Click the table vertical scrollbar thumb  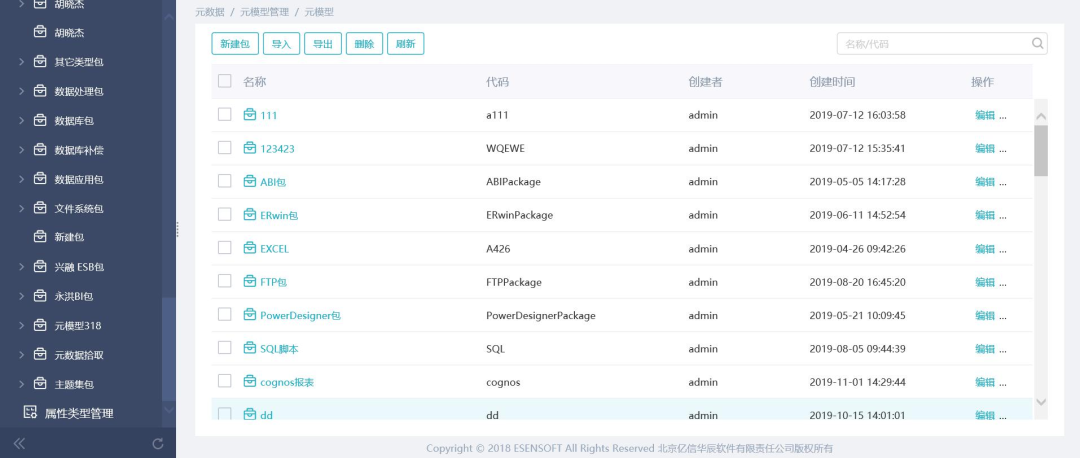(1040, 150)
